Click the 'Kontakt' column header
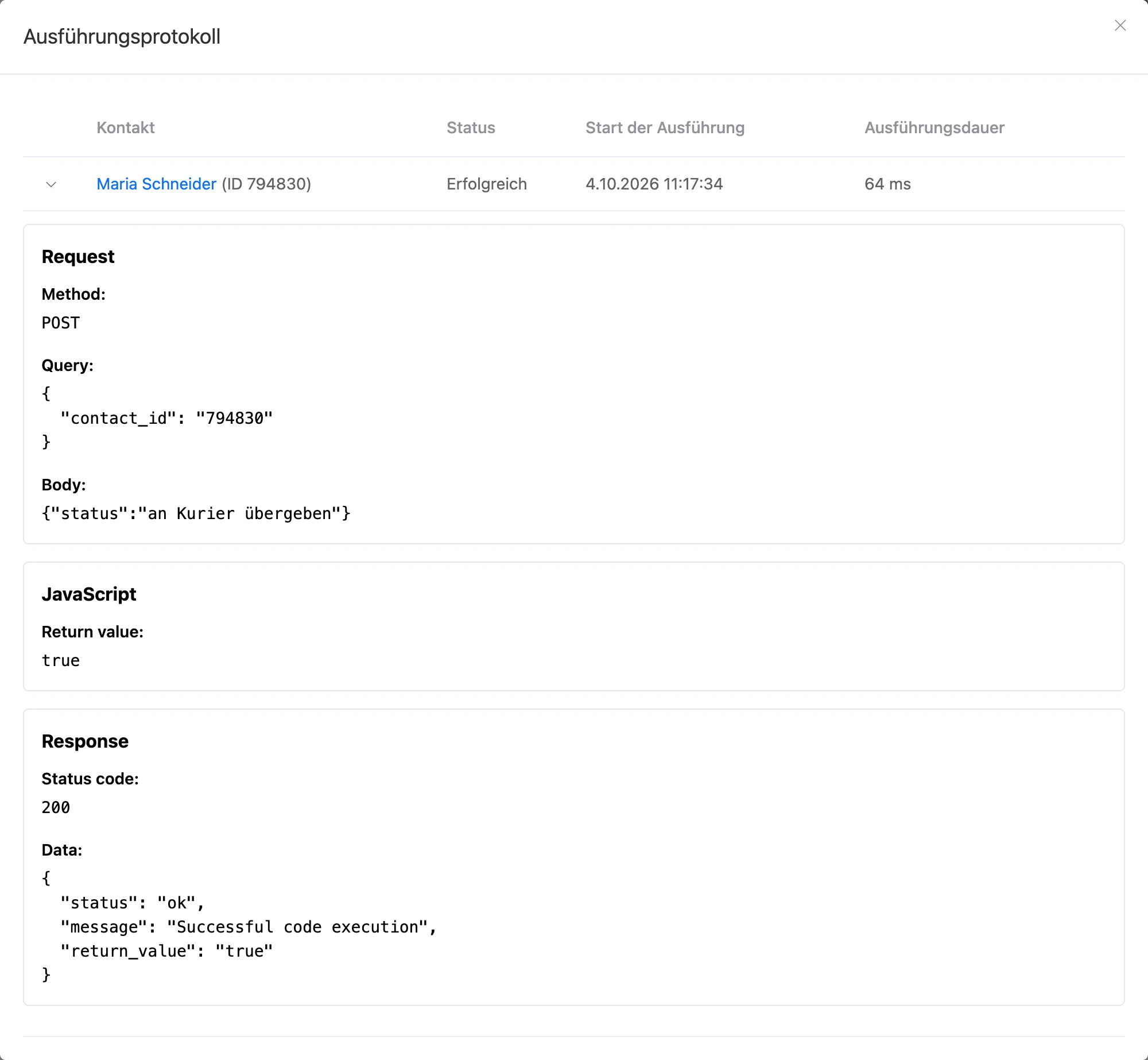The image size is (1148, 1060). coord(126,127)
